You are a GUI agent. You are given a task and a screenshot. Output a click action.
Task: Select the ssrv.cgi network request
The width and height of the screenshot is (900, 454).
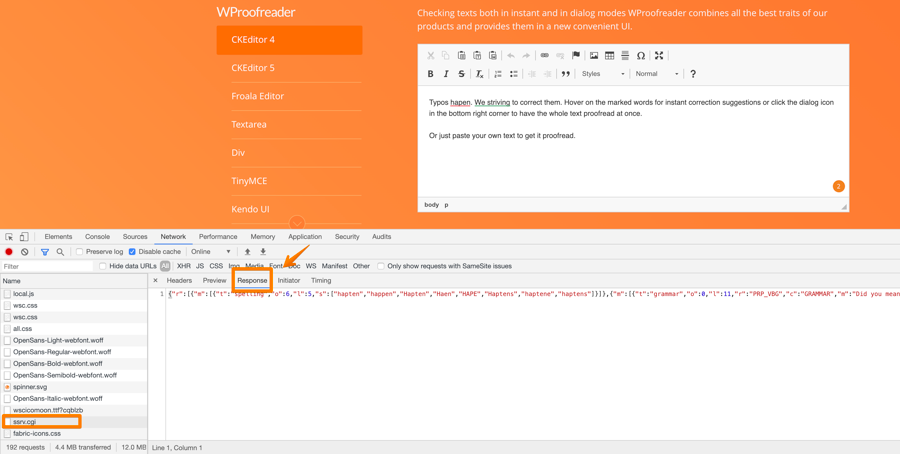click(25, 422)
